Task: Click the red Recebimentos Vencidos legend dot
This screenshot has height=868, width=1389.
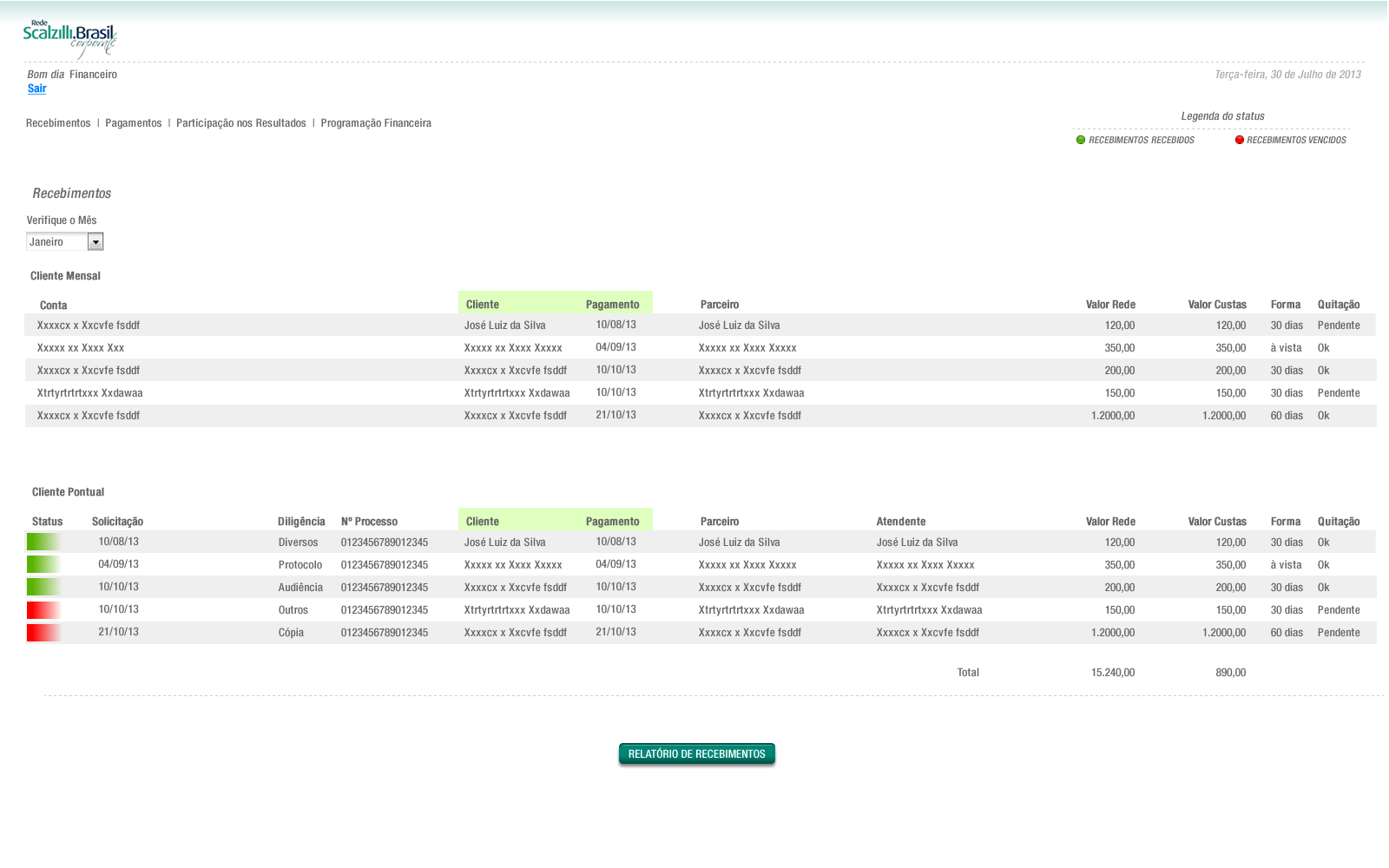Action: (x=1240, y=140)
